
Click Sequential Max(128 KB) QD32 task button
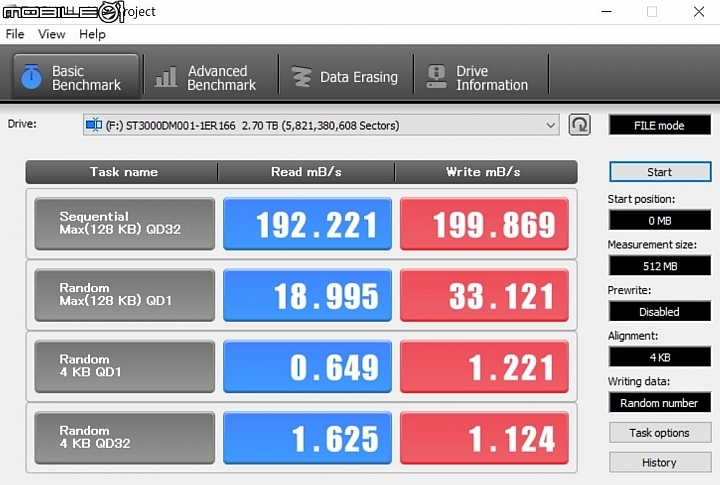click(124, 224)
